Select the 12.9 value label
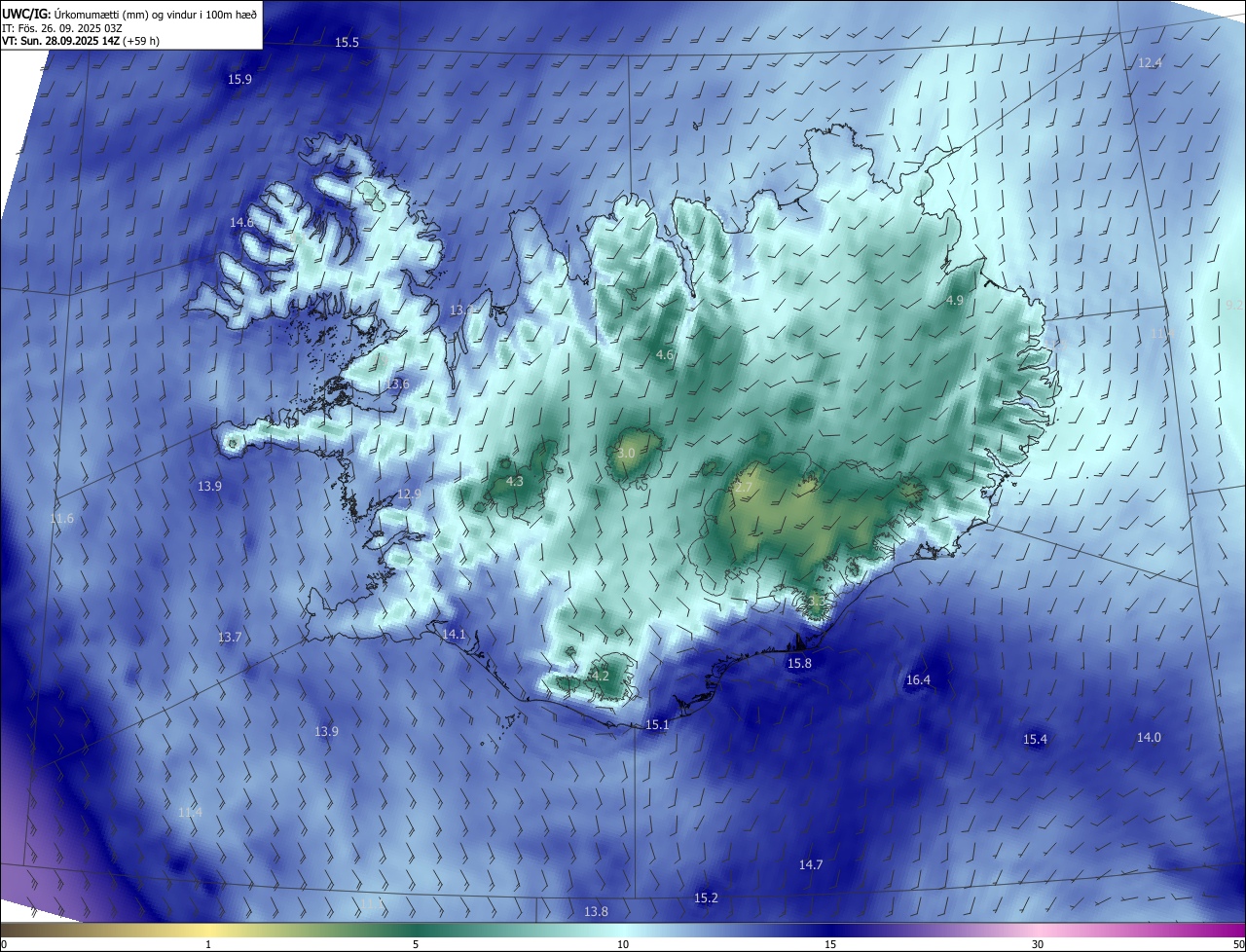This screenshot has height=952, width=1246. 409,494
